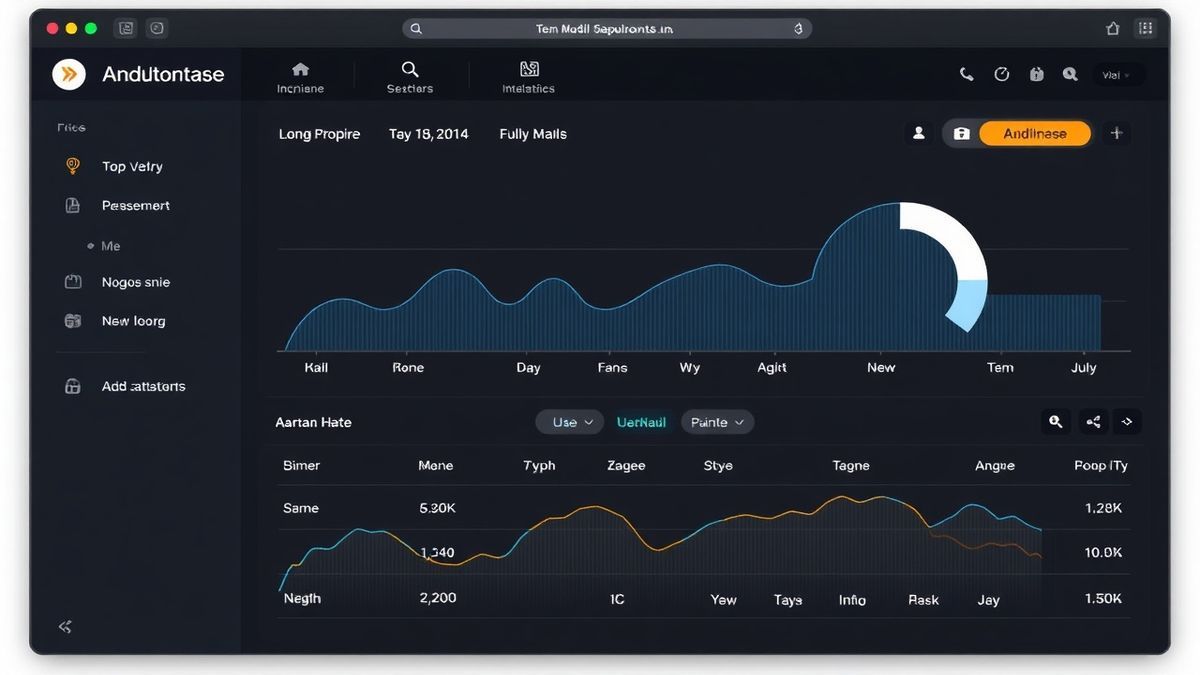
Task: Select Top Vetry in sidebar
Action: click(x=132, y=167)
